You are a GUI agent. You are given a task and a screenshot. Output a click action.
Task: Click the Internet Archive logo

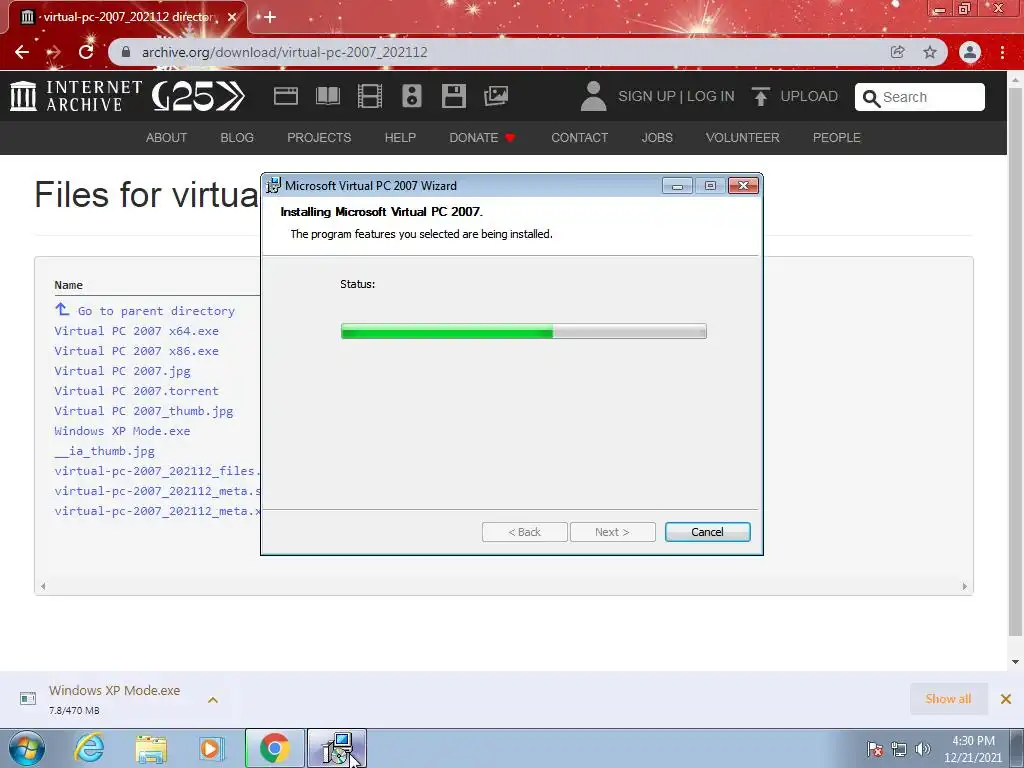[x=76, y=96]
